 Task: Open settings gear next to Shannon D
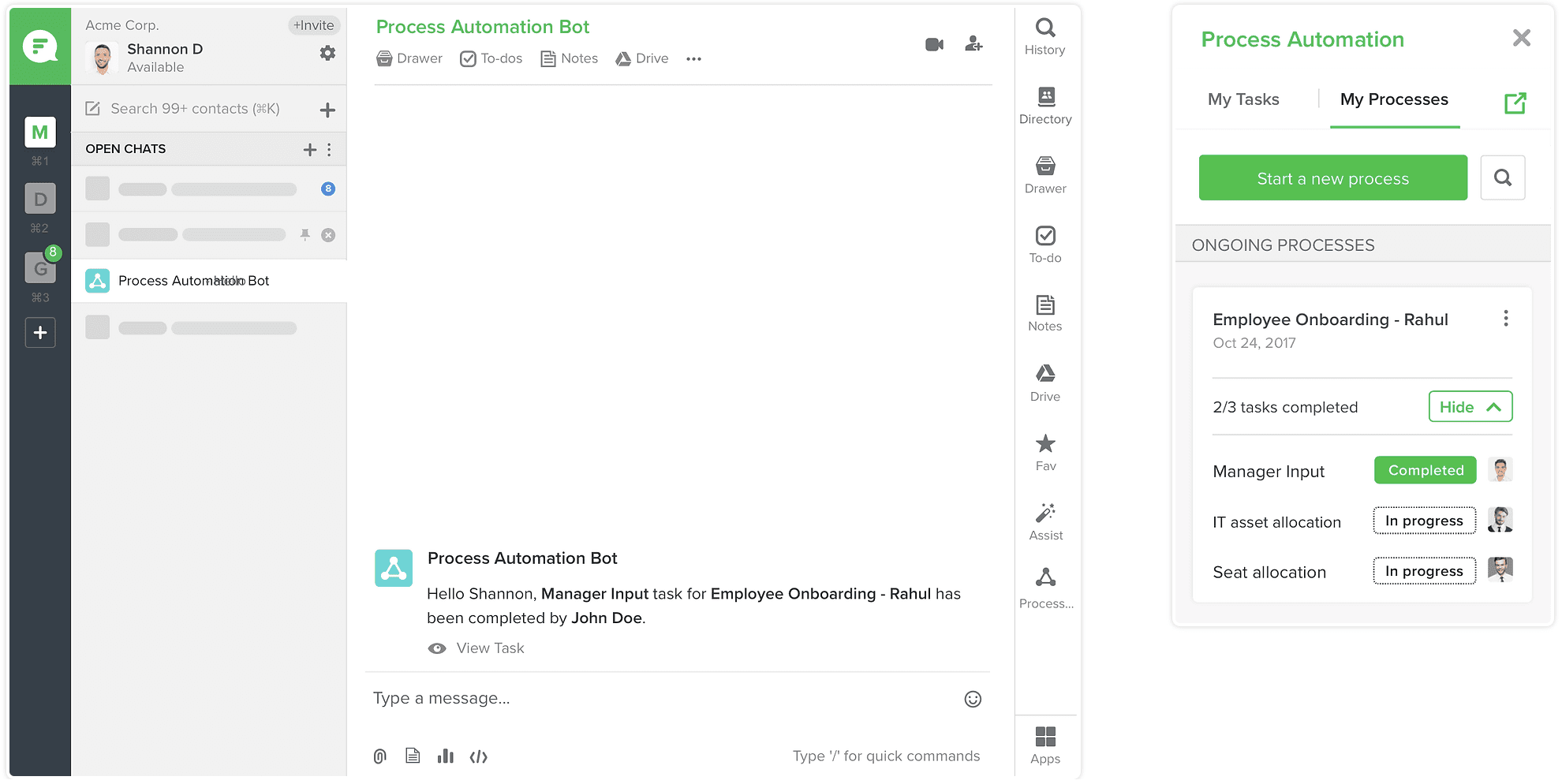[x=327, y=53]
